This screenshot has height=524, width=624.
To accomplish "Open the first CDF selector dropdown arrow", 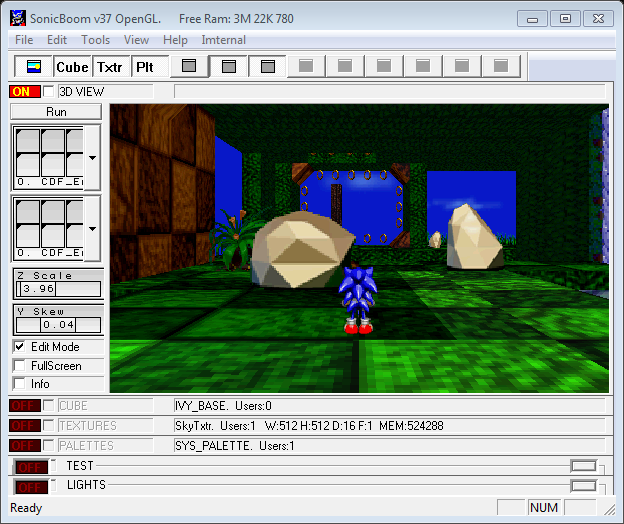I will click(93, 158).
